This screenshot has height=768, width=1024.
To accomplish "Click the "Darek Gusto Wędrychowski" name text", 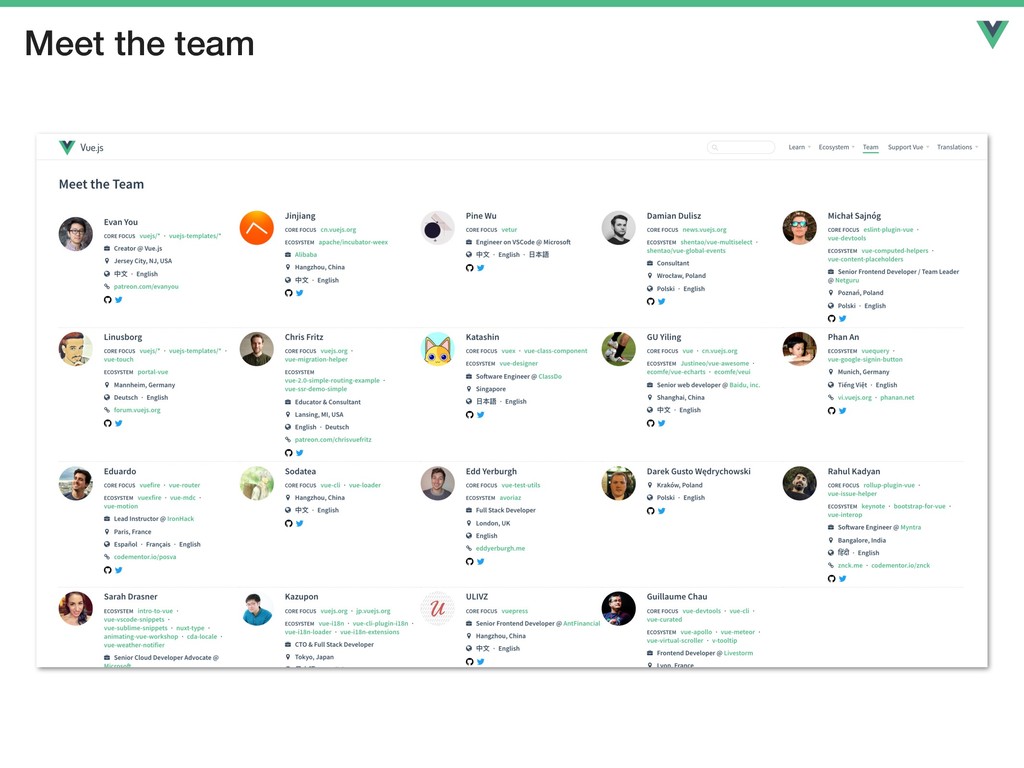I will (699, 472).
